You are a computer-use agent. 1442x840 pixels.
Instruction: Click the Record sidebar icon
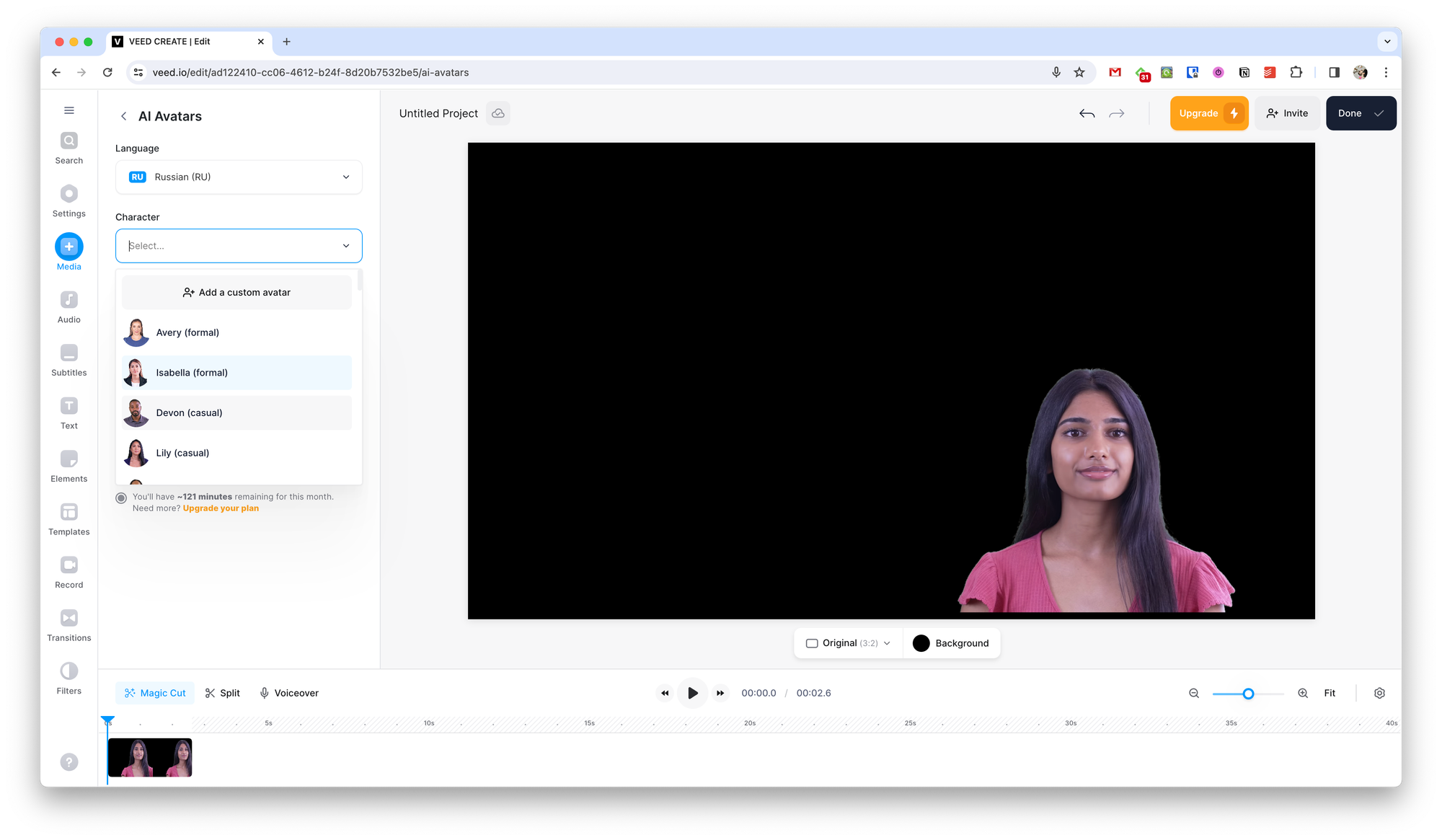click(68, 565)
